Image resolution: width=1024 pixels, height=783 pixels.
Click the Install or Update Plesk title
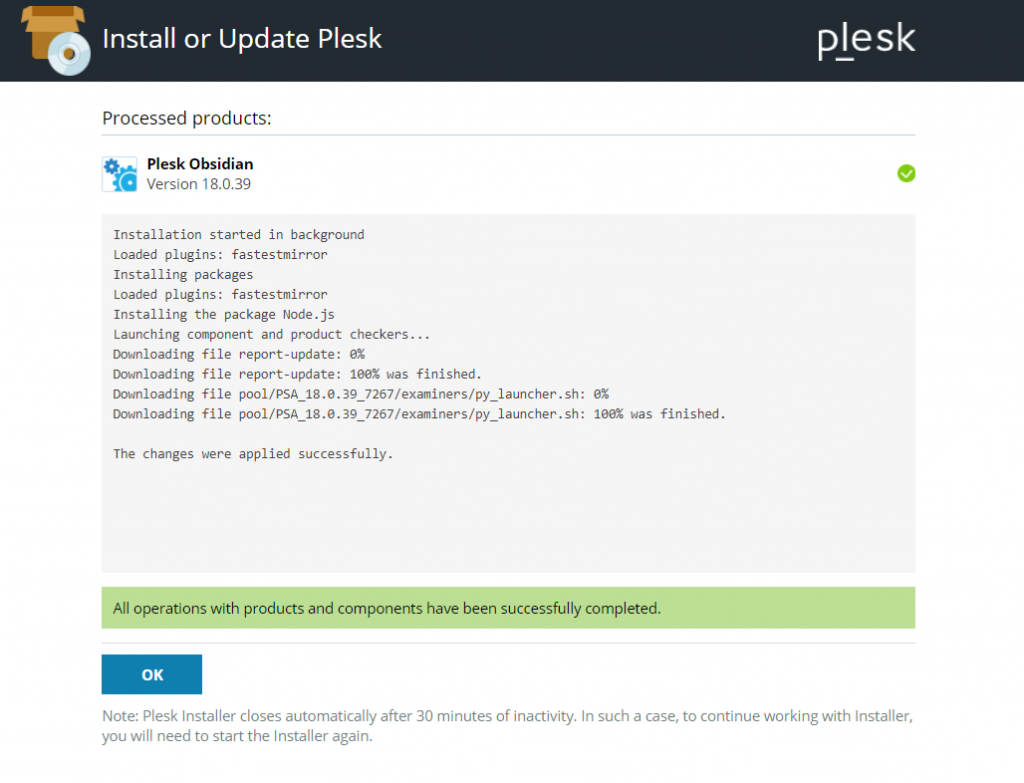(x=242, y=39)
